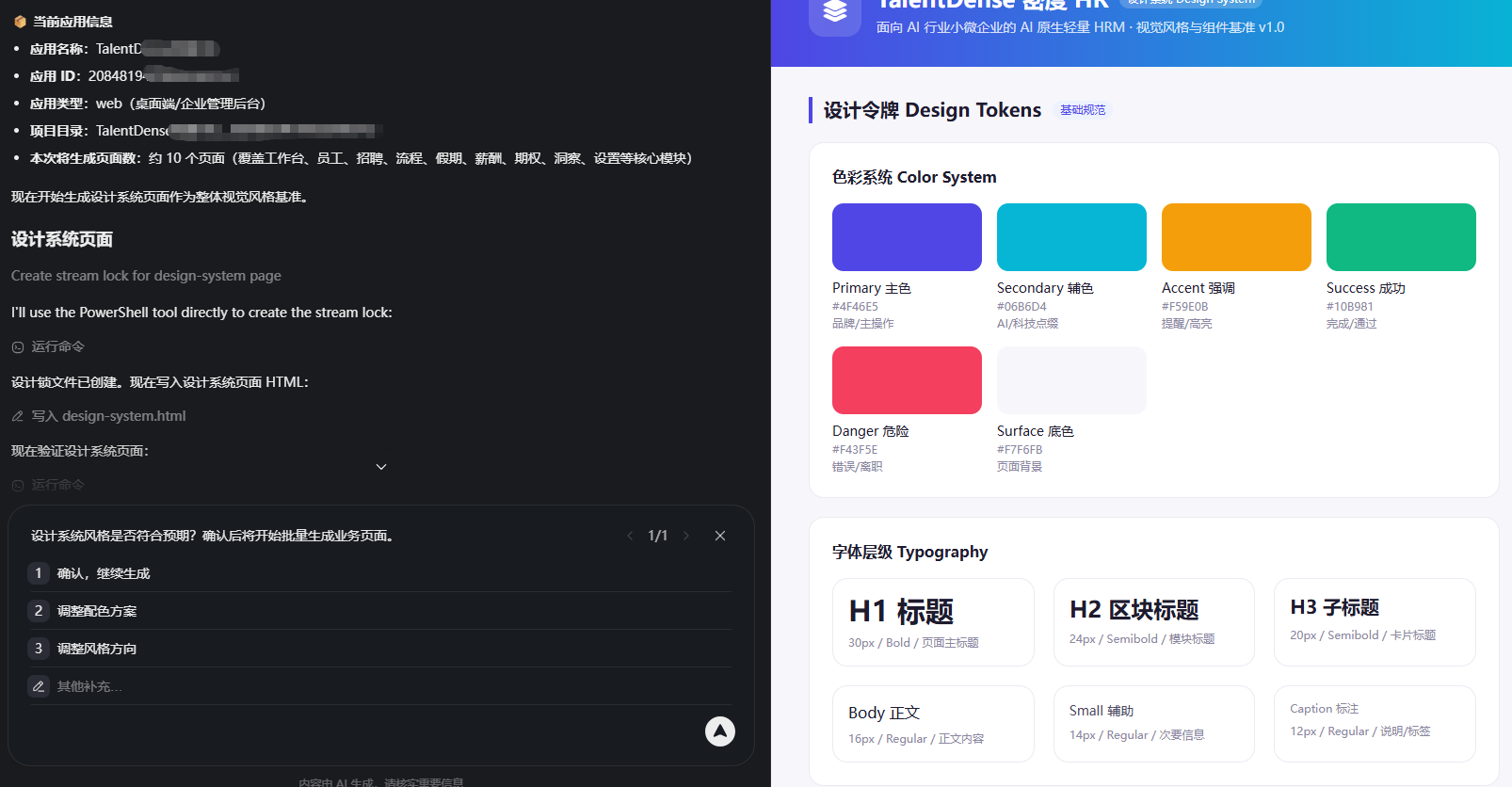Click the cube icon beside 当前应用信息
Image resolution: width=1512 pixels, height=787 pixels.
click(20, 22)
